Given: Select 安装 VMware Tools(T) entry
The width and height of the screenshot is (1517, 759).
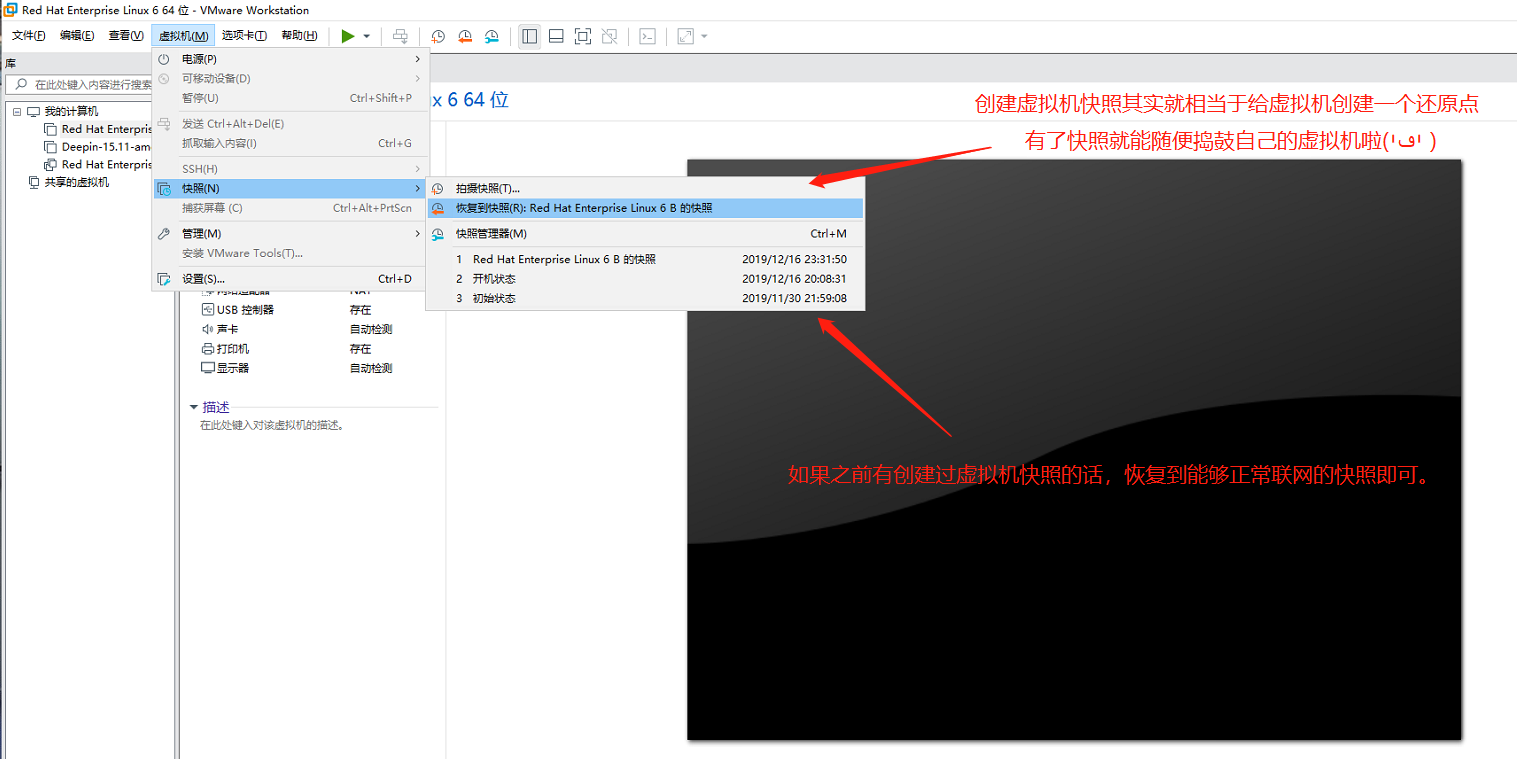Looking at the screenshot, I should [x=291, y=253].
